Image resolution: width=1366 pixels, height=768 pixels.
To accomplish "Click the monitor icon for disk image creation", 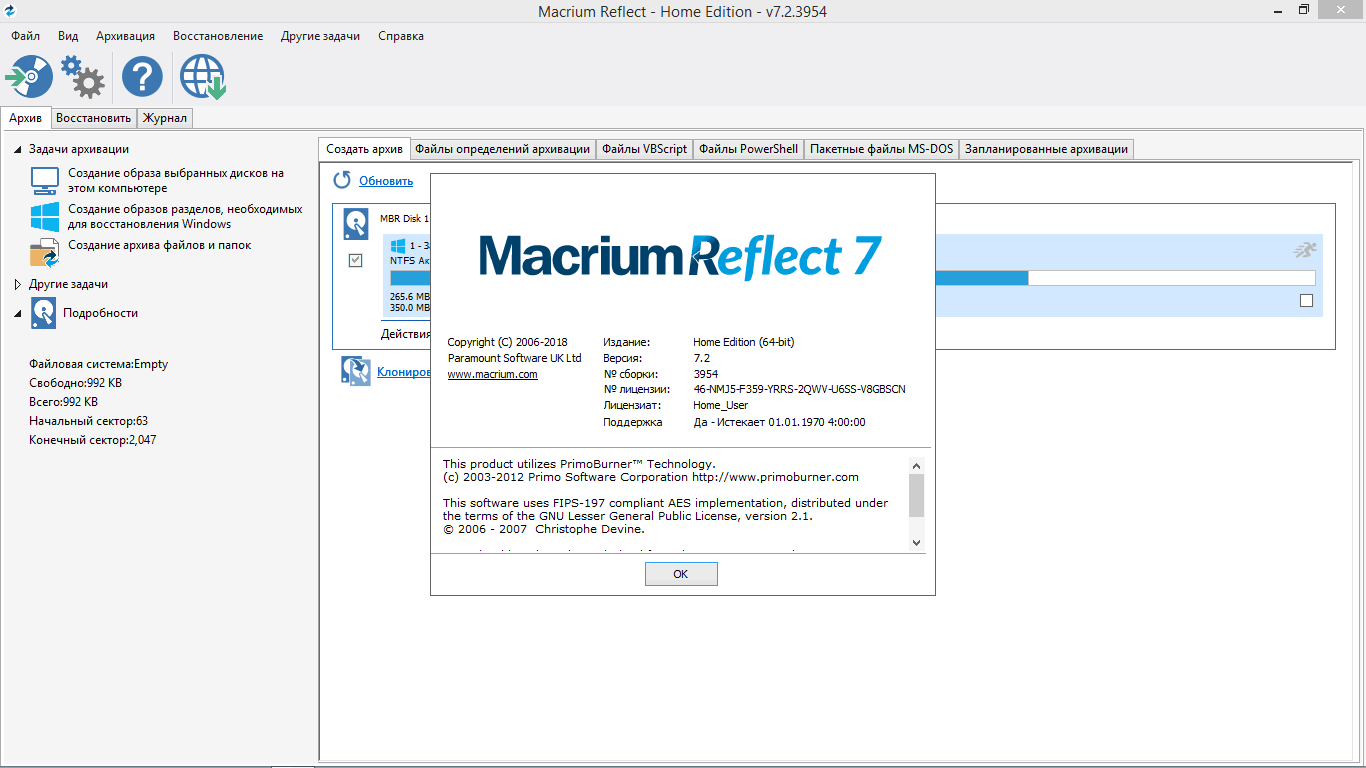I will (x=45, y=180).
